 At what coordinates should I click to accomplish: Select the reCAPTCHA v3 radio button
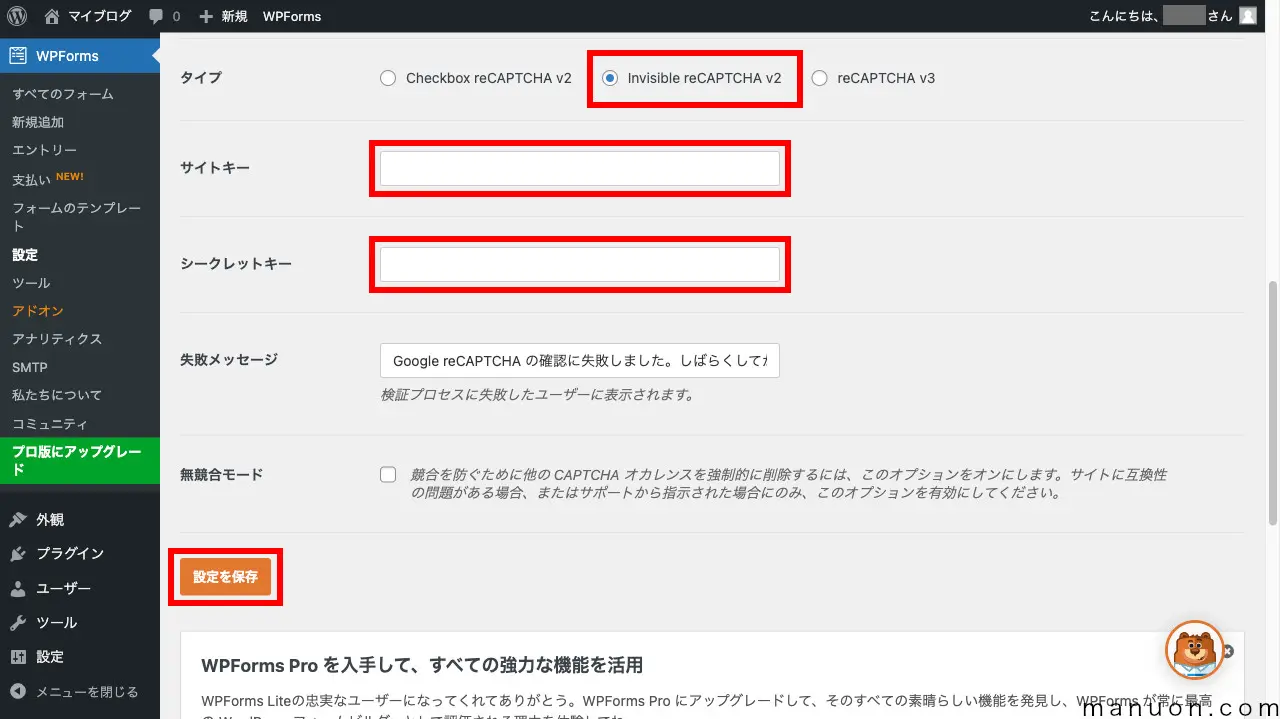coord(820,78)
